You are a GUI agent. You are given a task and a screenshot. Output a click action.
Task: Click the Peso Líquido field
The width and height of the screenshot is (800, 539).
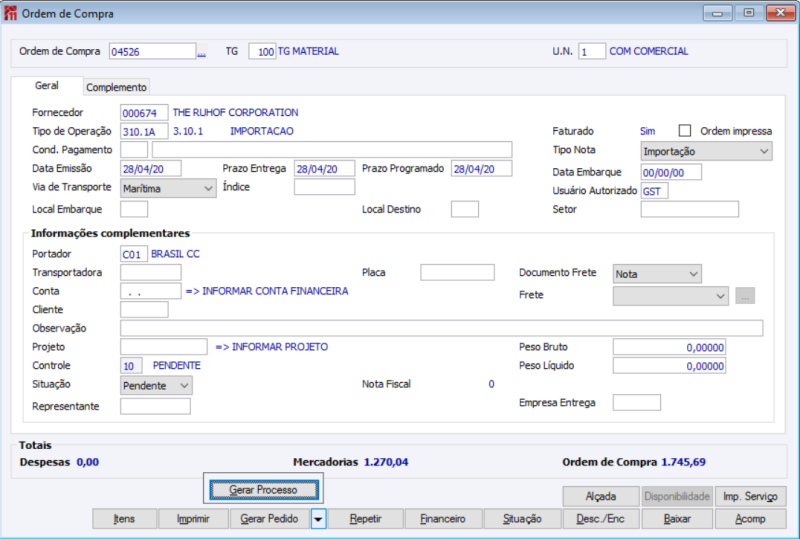[x=669, y=366]
